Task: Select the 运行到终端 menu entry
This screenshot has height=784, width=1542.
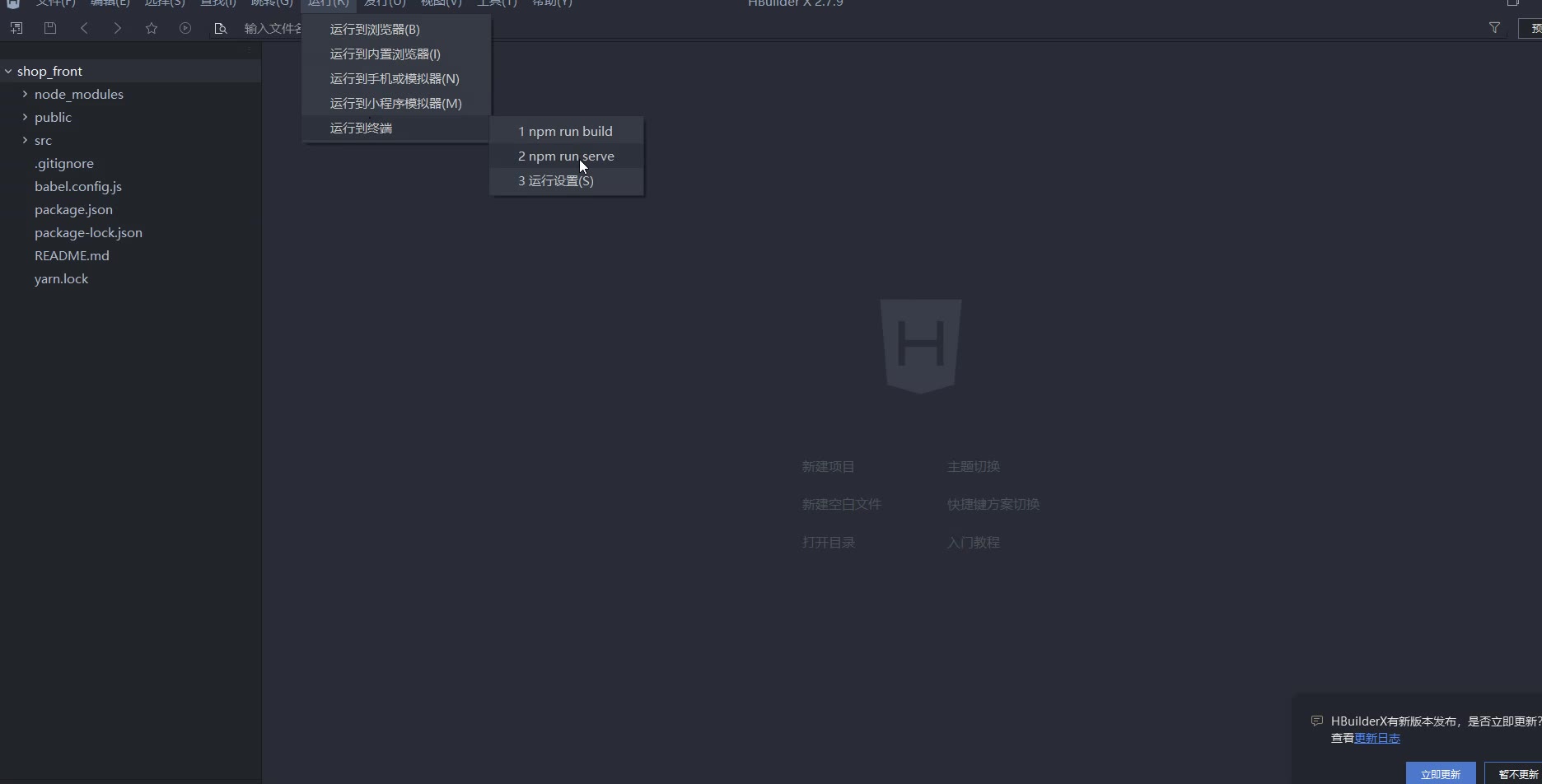Action: tap(396, 128)
